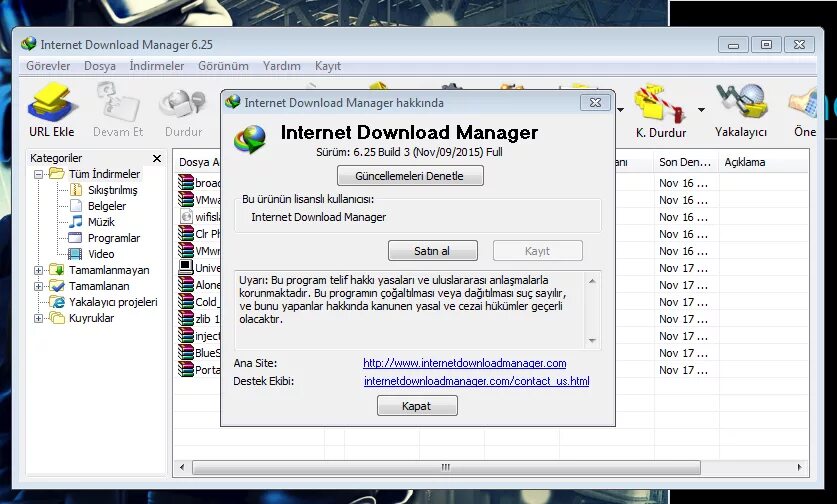
Task: Click warning text scroll up arrow
Action: coord(592,281)
